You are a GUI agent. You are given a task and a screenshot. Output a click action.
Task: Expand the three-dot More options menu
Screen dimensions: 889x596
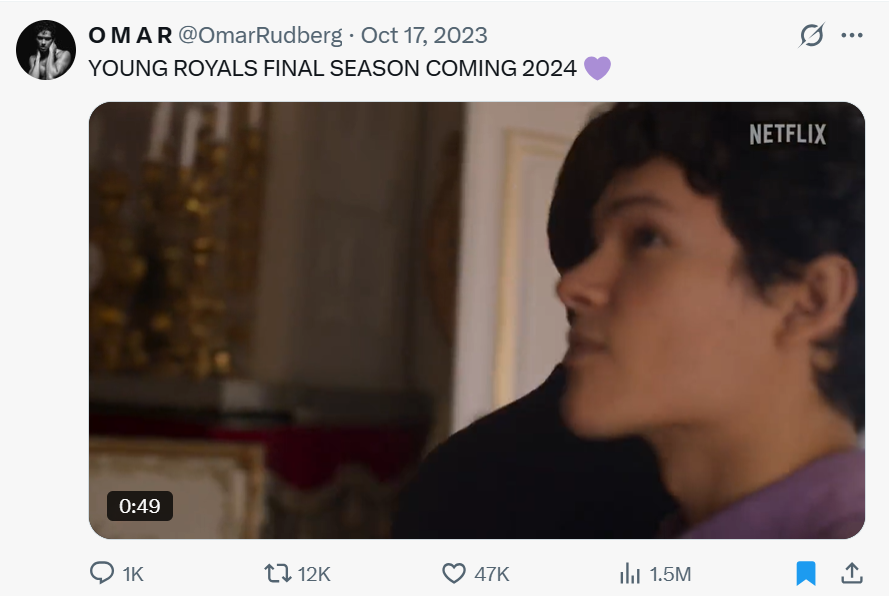(x=852, y=36)
